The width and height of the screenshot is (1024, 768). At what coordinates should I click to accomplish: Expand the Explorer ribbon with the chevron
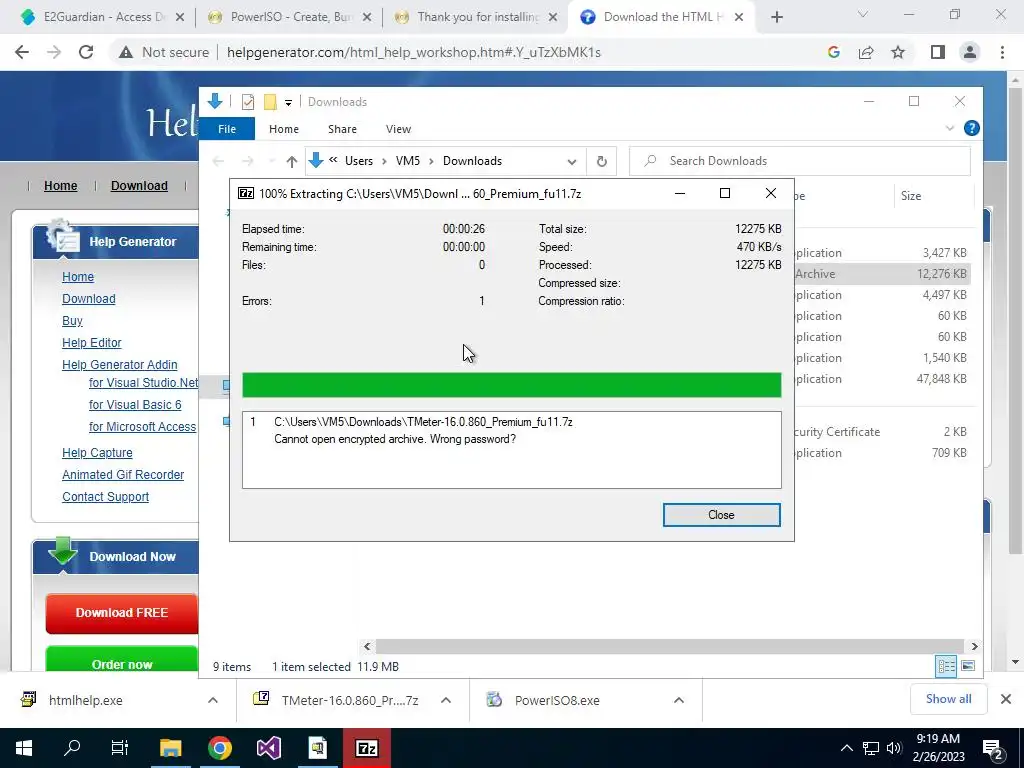[950, 129]
